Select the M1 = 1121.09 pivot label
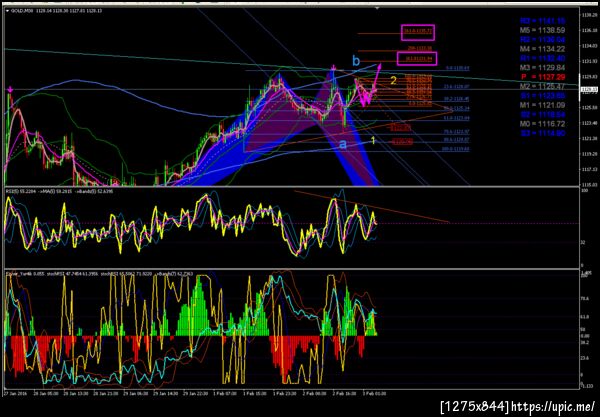The width and height of the screenshot is (600, 417). click(x=542, y=105)
